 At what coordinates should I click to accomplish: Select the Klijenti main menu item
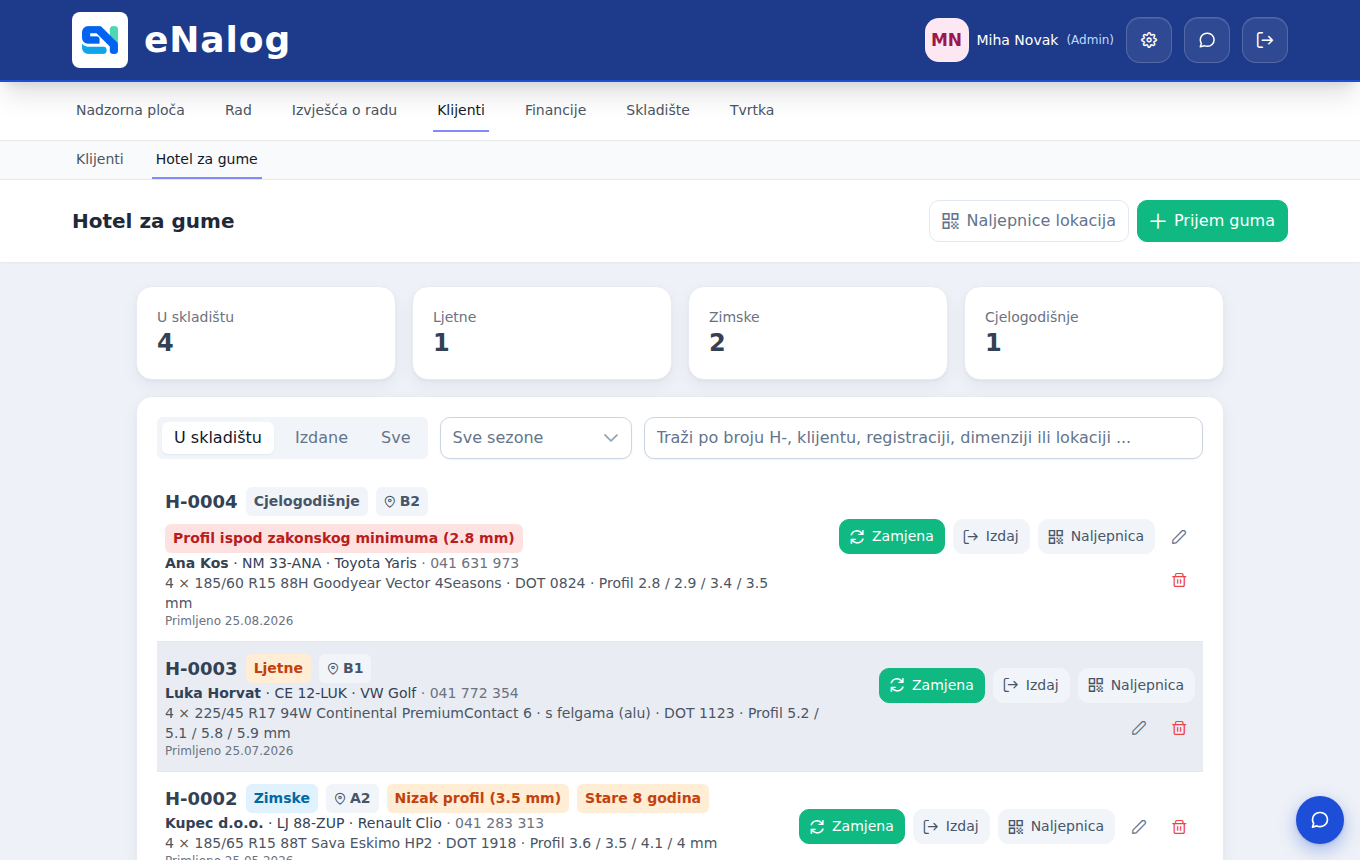(x=461, y=110)
